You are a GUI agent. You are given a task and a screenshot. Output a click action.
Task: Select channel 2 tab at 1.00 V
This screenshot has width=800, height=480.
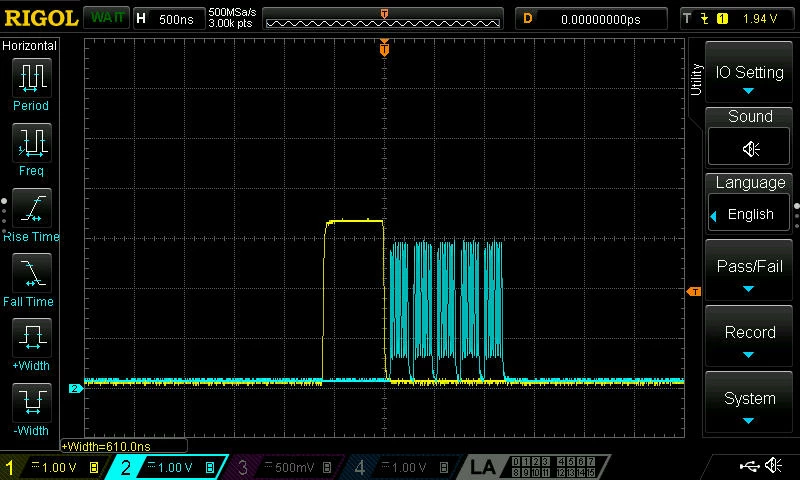pyautogui.click(x=167, y=467)
